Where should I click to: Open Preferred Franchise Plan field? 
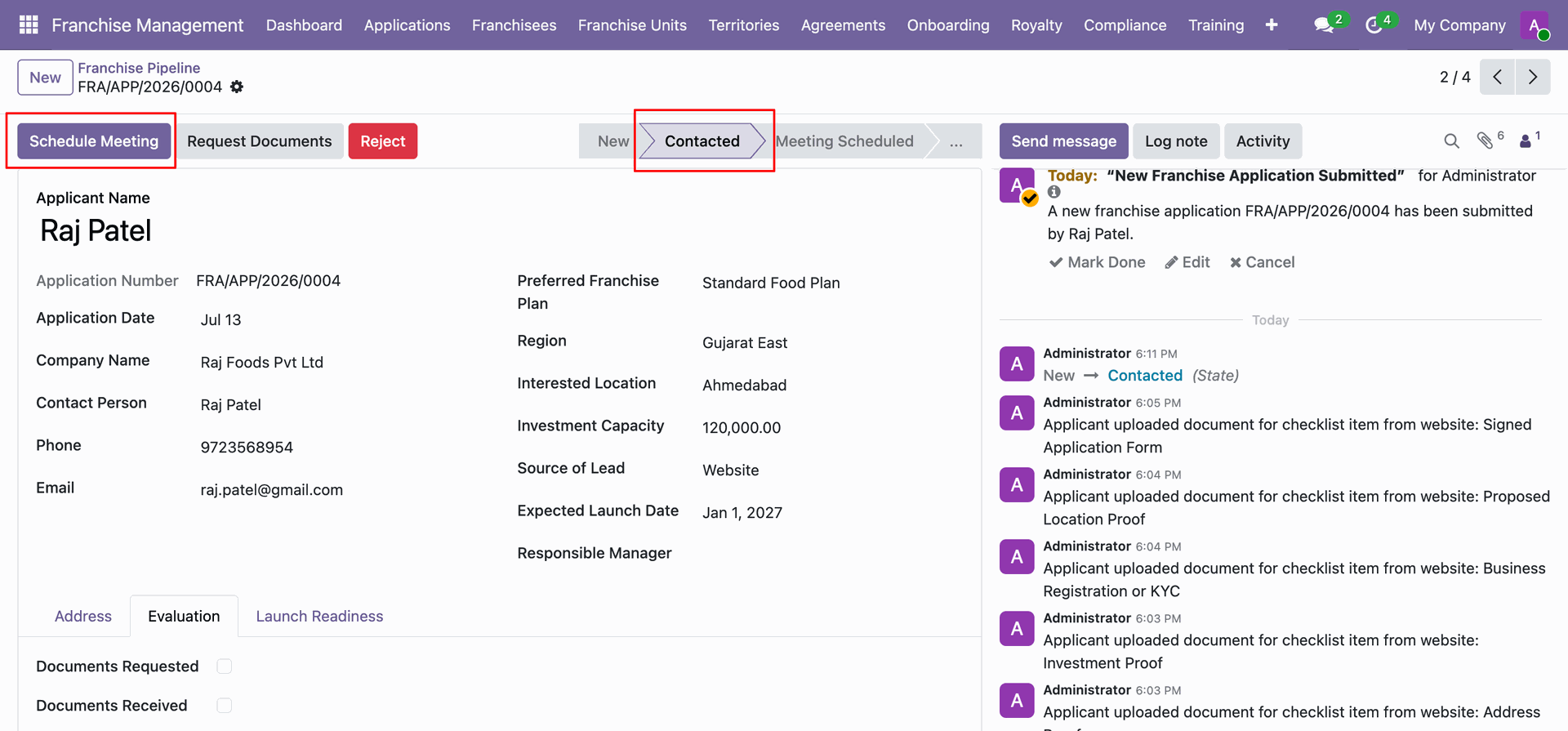tap(771, 283)
